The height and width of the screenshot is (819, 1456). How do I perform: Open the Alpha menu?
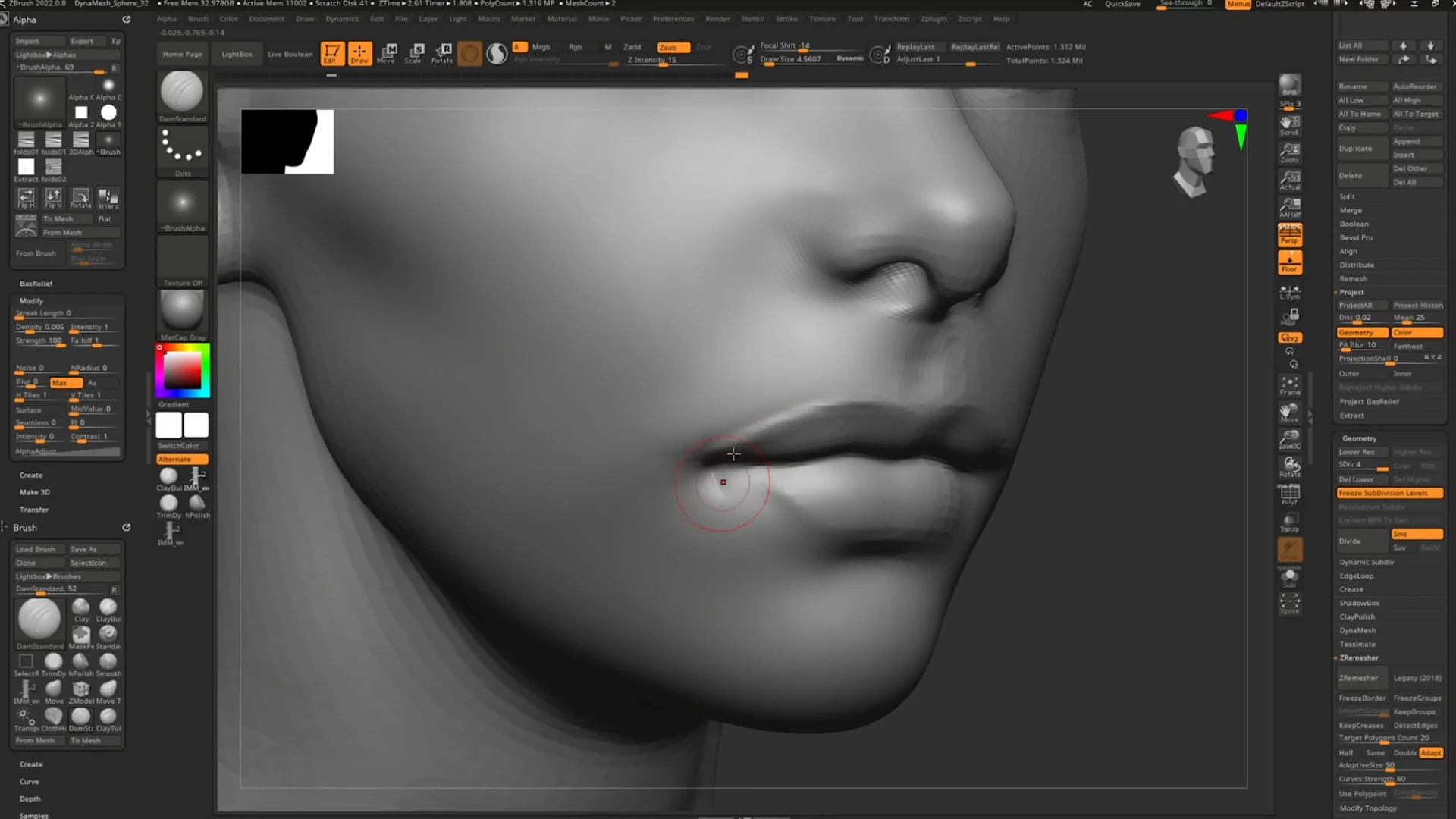pyautogui.click(x=167, y=19)
